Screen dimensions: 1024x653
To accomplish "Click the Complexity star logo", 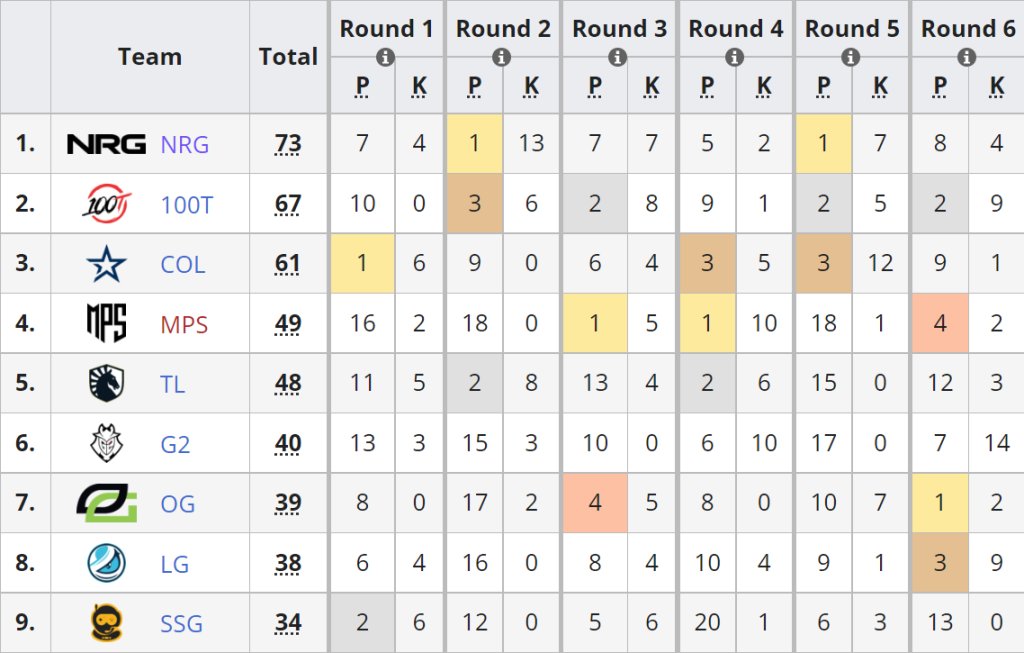I will [106, 264].
